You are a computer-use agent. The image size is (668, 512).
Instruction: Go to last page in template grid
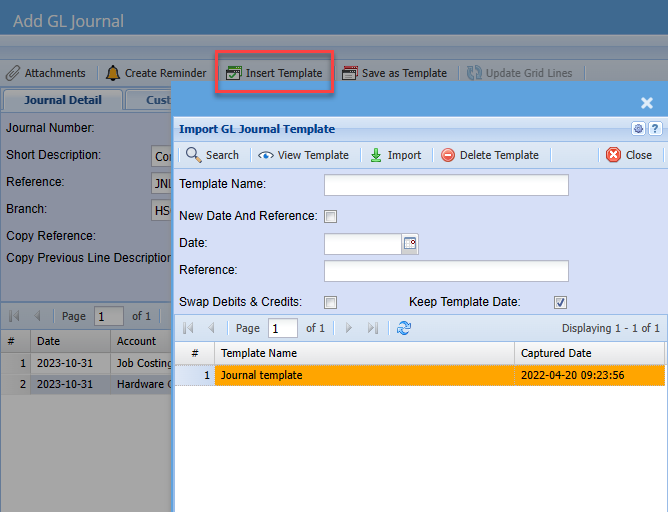pyautogui.click(x=373, y=328)
